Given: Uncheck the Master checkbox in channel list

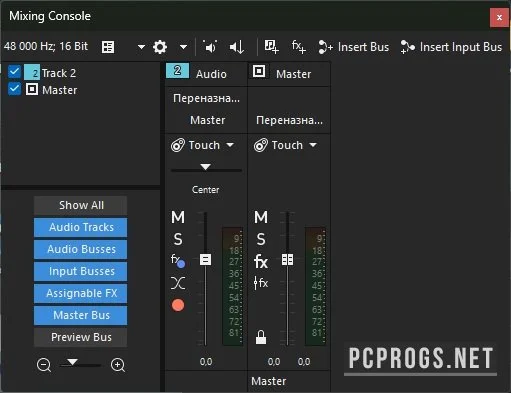Looking at the screenshot, I should pyautogui.click(x=14, y=89).
